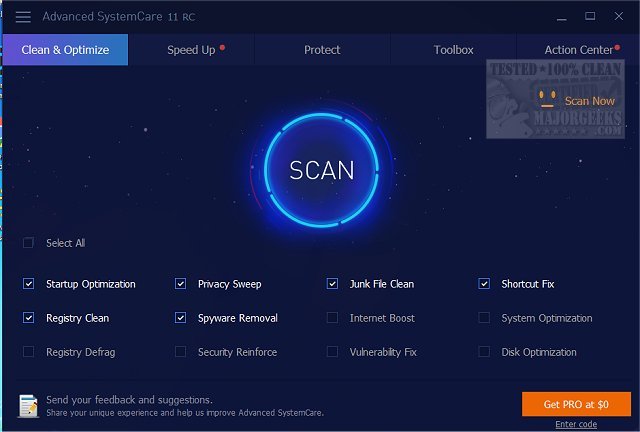The width and height of the screenshot is (640, 432).
Task: Disable Junk File Clean checkbox
Action: pos(332,284)
